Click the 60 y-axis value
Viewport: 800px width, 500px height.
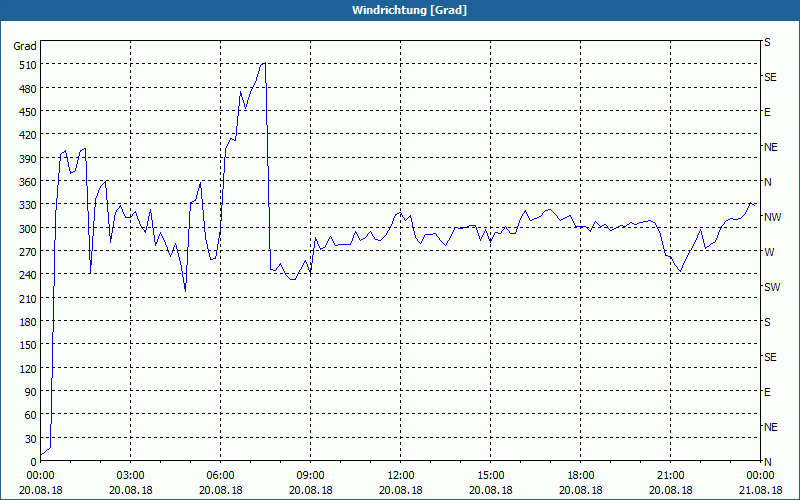click(31, 415)
